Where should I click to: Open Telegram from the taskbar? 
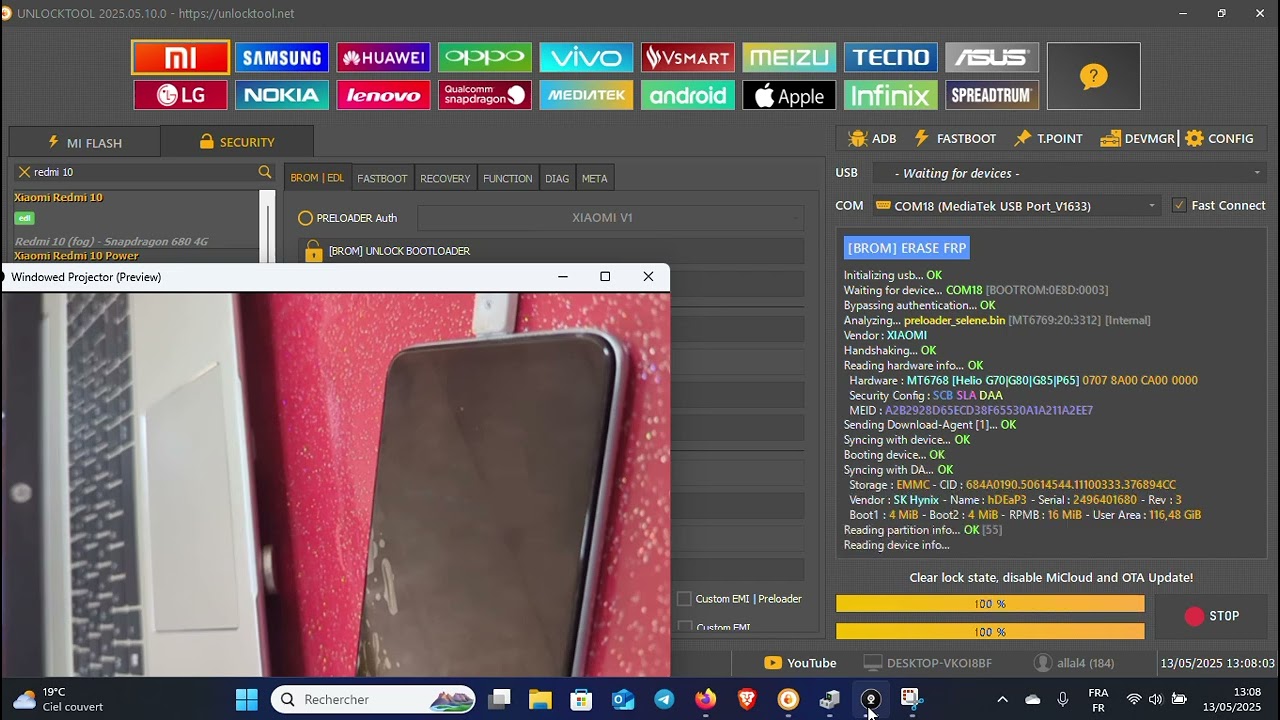tap(664, 699)
